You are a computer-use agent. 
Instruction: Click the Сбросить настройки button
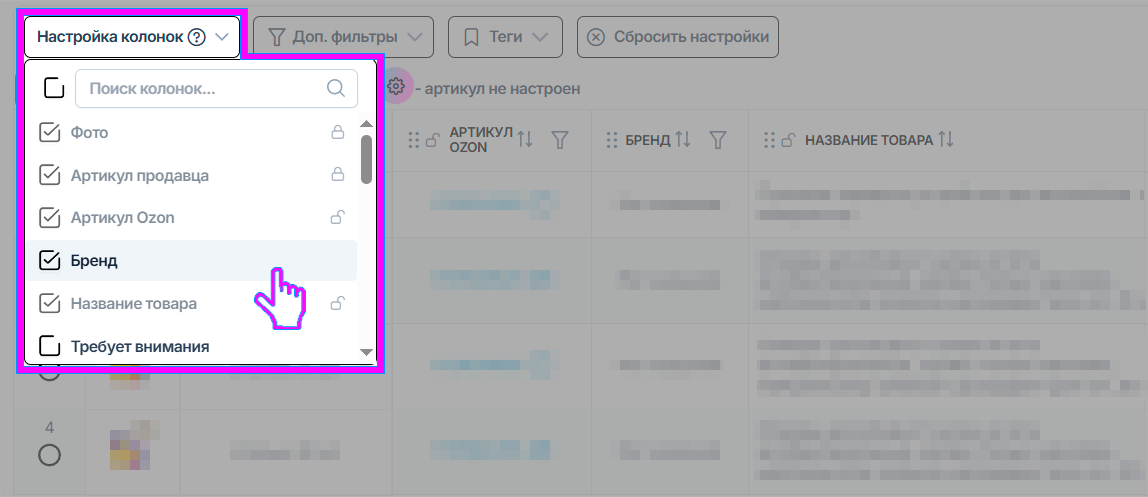point(677,37)
